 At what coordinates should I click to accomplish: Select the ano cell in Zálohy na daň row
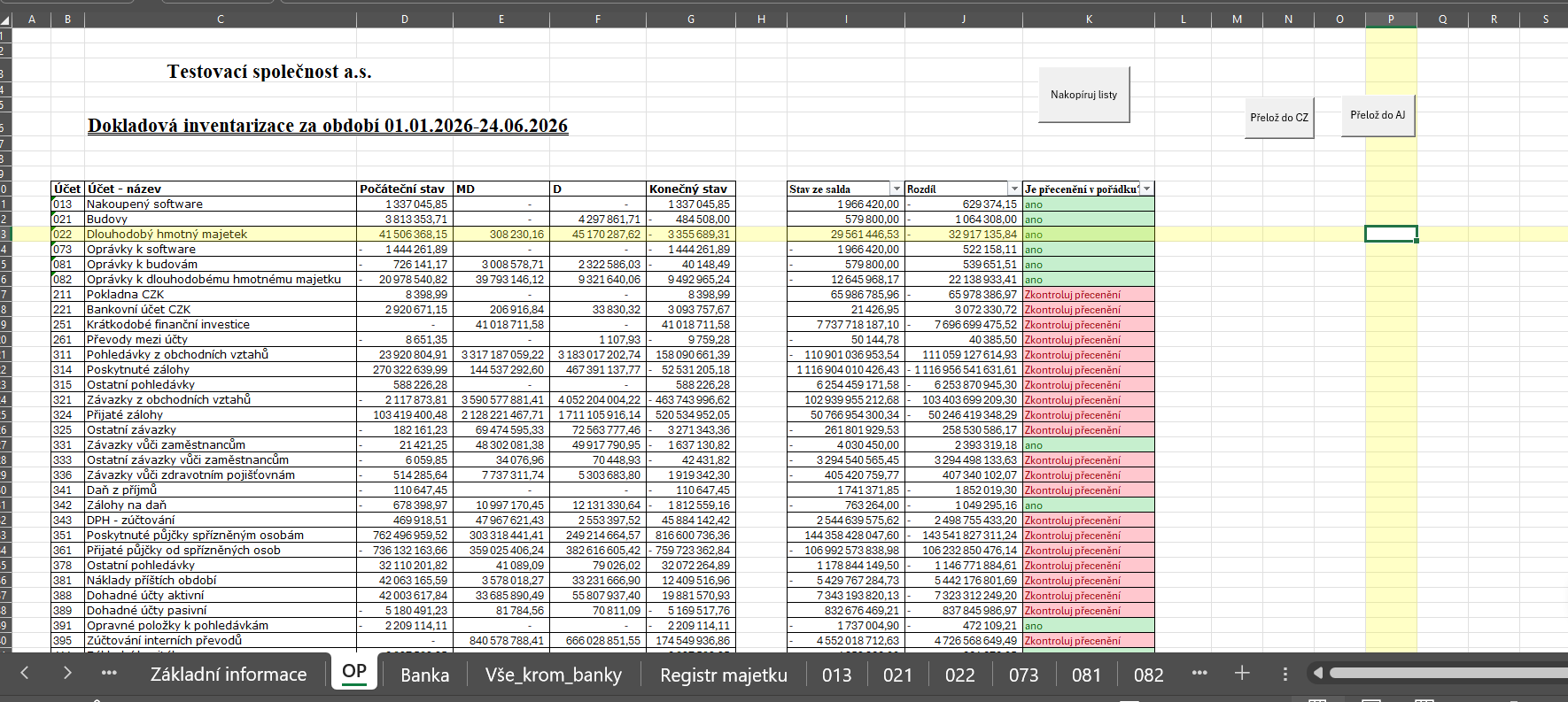(x=1089, y=505)
